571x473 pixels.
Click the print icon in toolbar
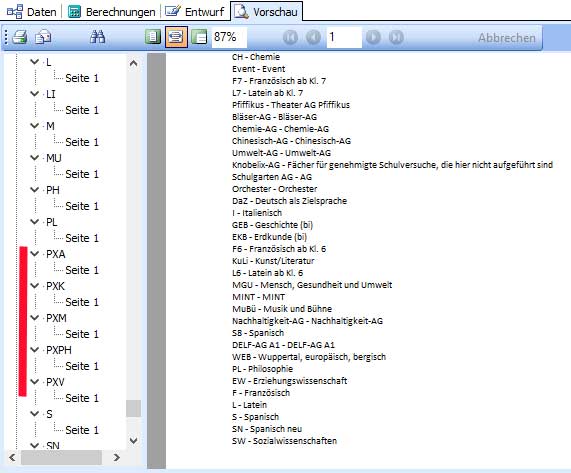coord(20,37)
